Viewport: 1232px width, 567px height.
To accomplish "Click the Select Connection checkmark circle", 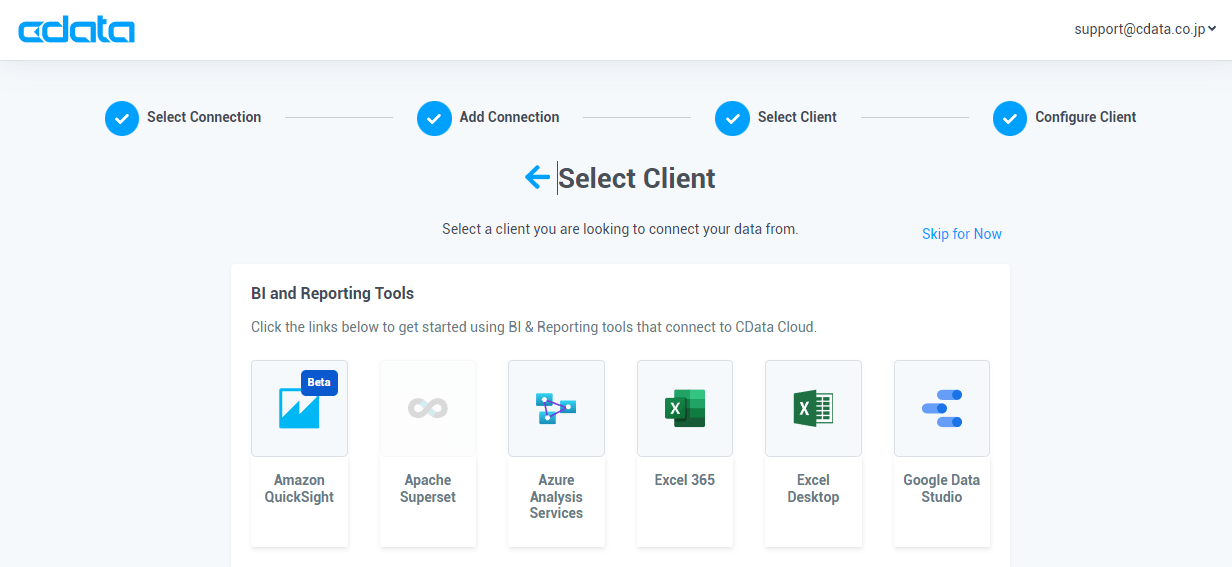I will [x=122, y=118].
